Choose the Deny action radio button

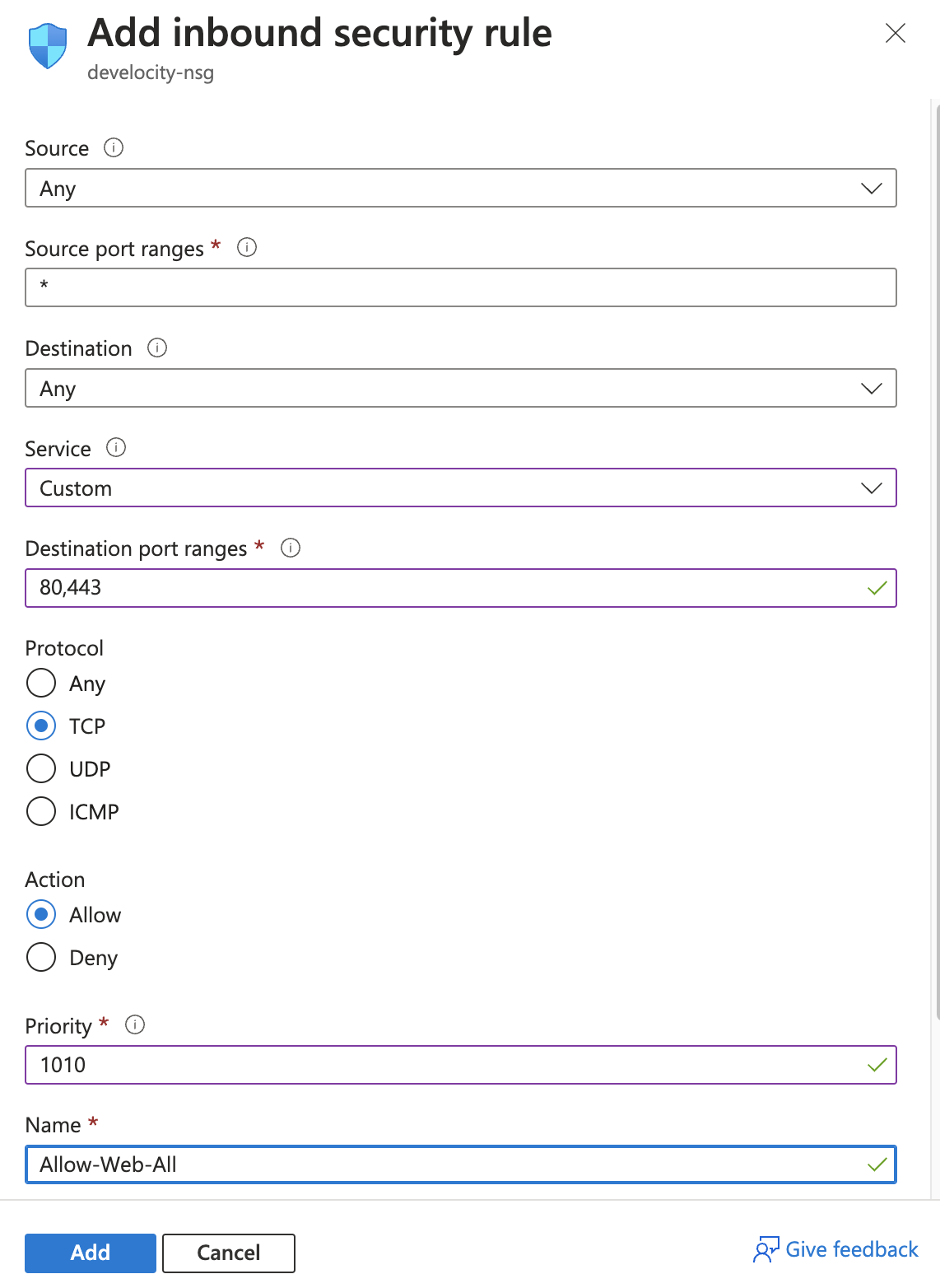(x=41, y=957)
